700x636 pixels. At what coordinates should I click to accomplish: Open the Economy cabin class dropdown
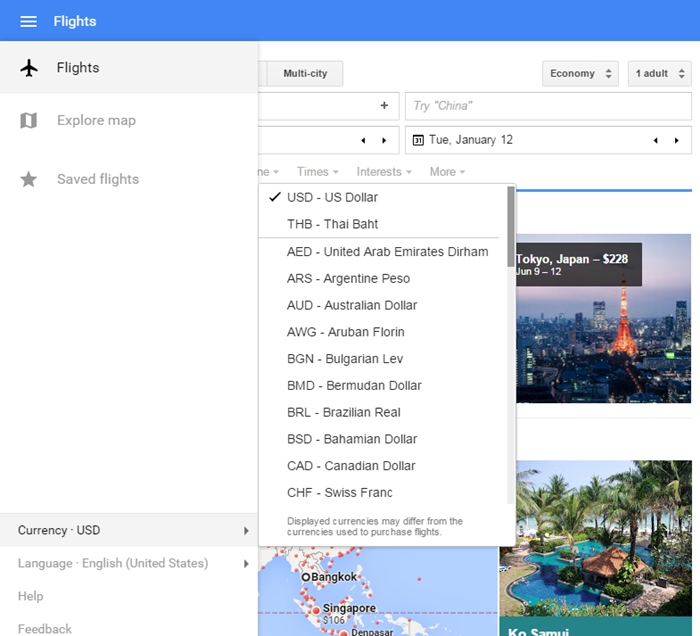pos(580,74)
